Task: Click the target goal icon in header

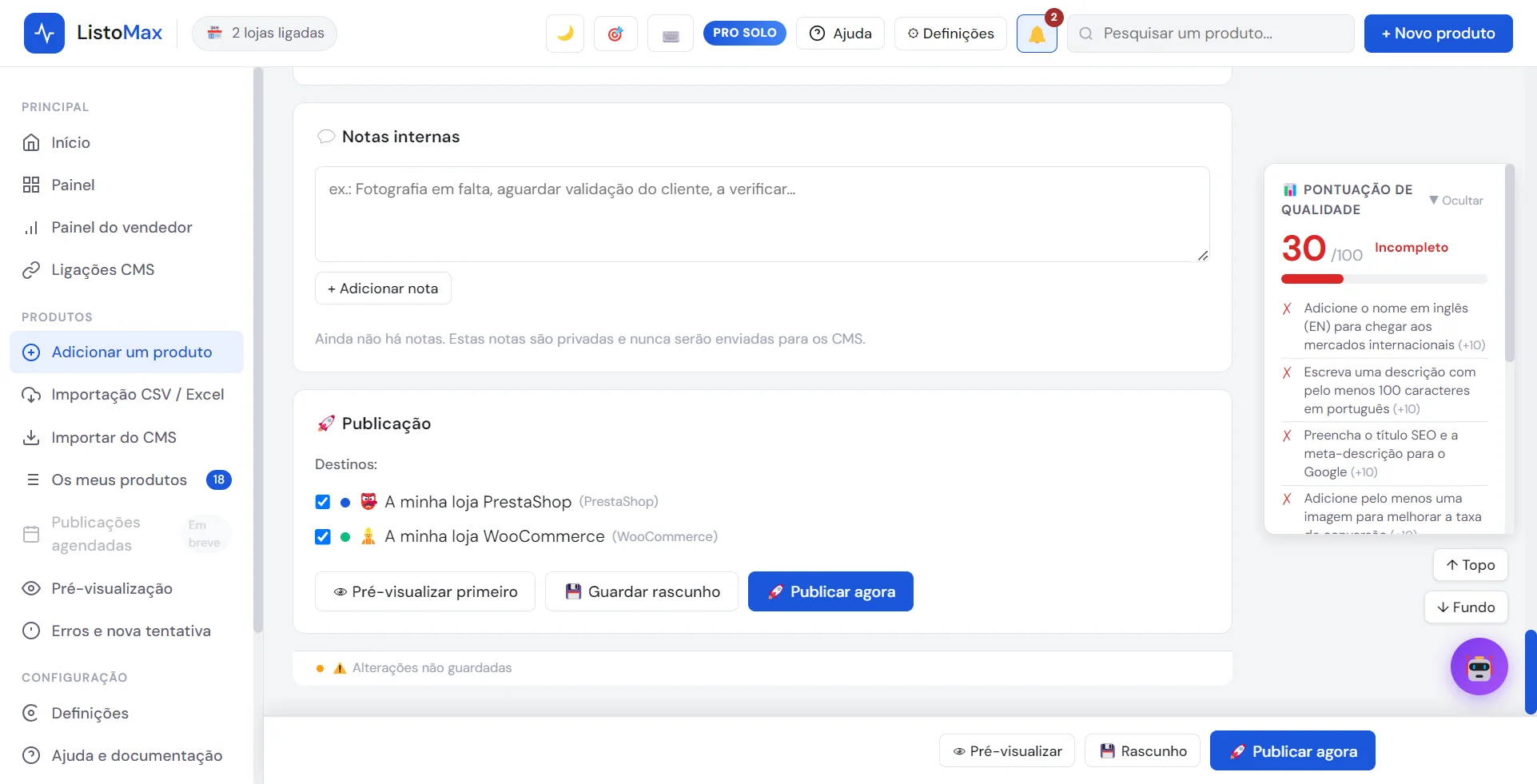Action: click(615, 34)
